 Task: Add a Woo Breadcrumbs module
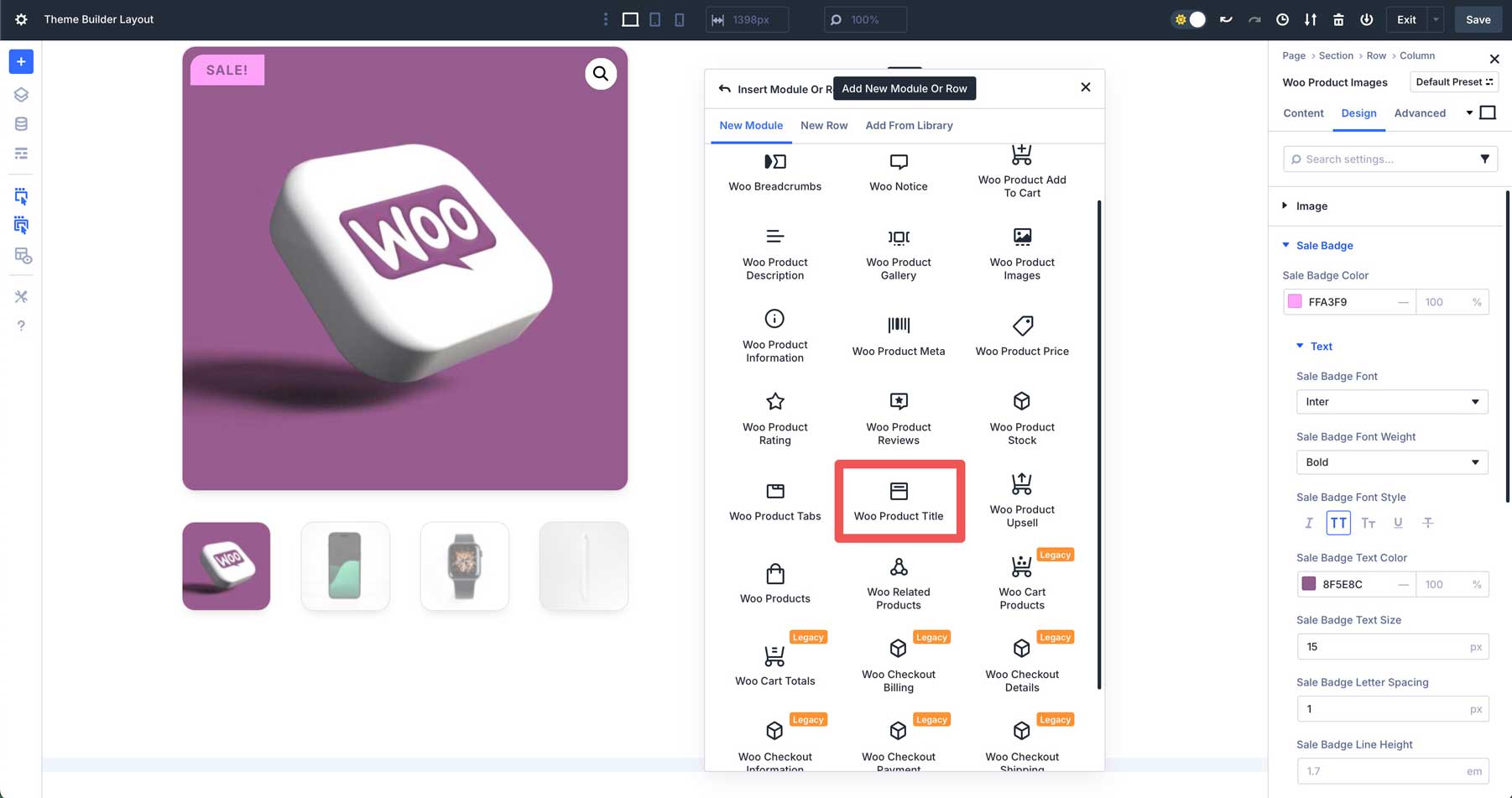[774, 172]
